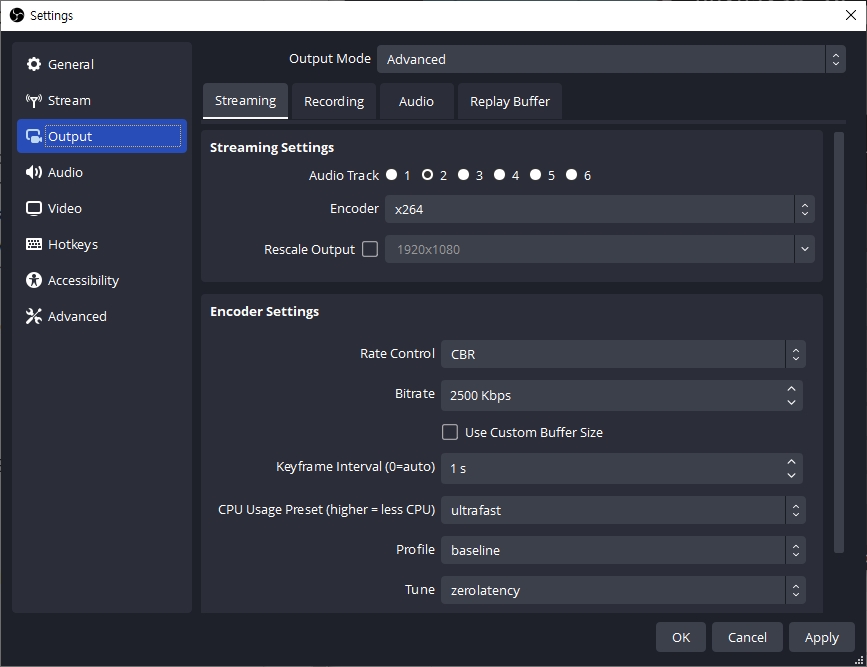Switch to the Replay Buffer tab
The width and height of the screenshot is (867, 667).
(x=510, y=101)
